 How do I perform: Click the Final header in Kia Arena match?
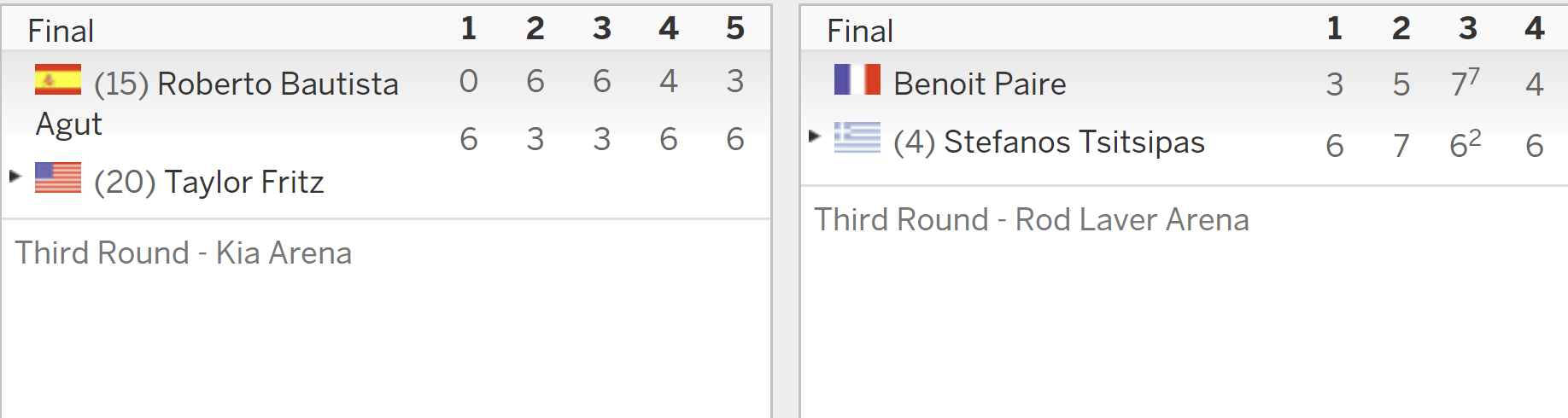pos(61,31)
